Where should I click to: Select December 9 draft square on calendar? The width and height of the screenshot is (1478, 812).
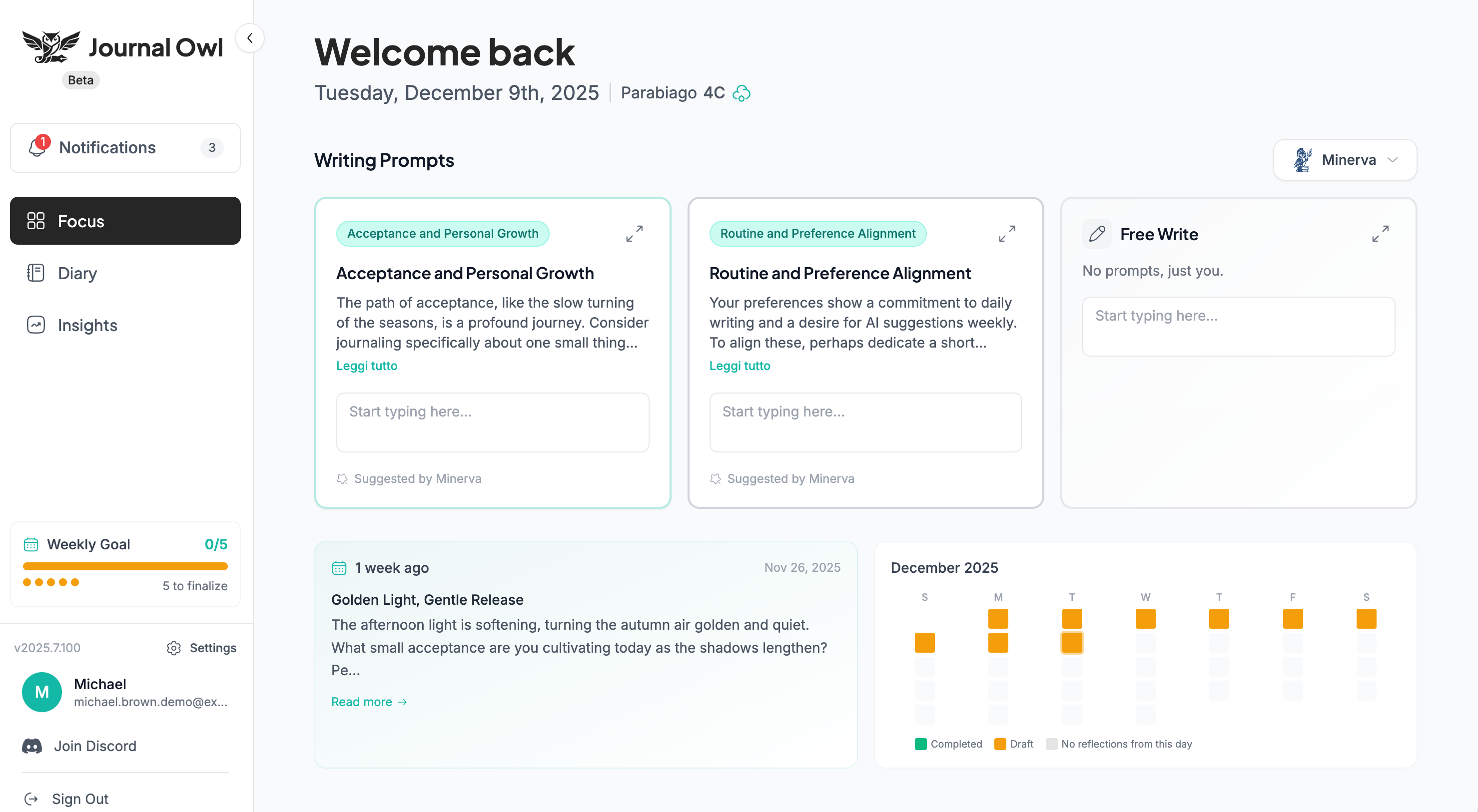pos(1072,642)
